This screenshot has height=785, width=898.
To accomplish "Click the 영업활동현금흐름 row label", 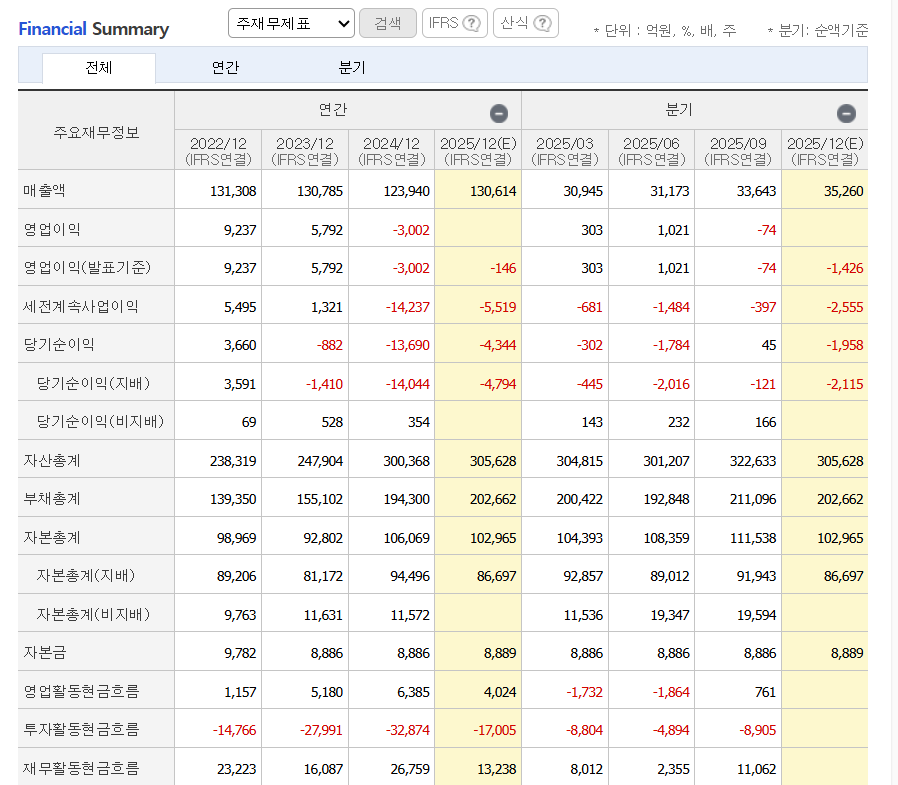I will (81, 691).
